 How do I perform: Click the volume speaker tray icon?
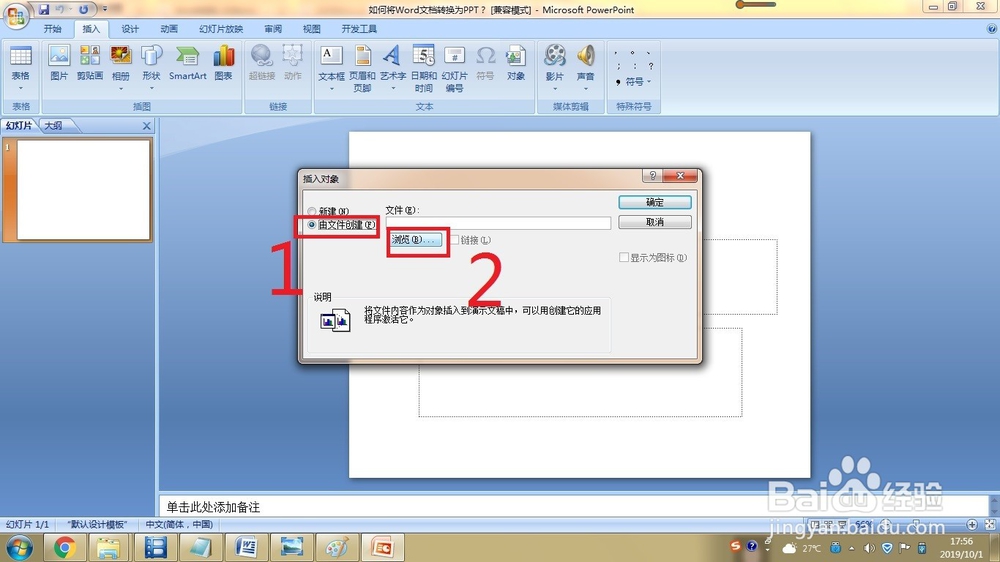[869, 548]
